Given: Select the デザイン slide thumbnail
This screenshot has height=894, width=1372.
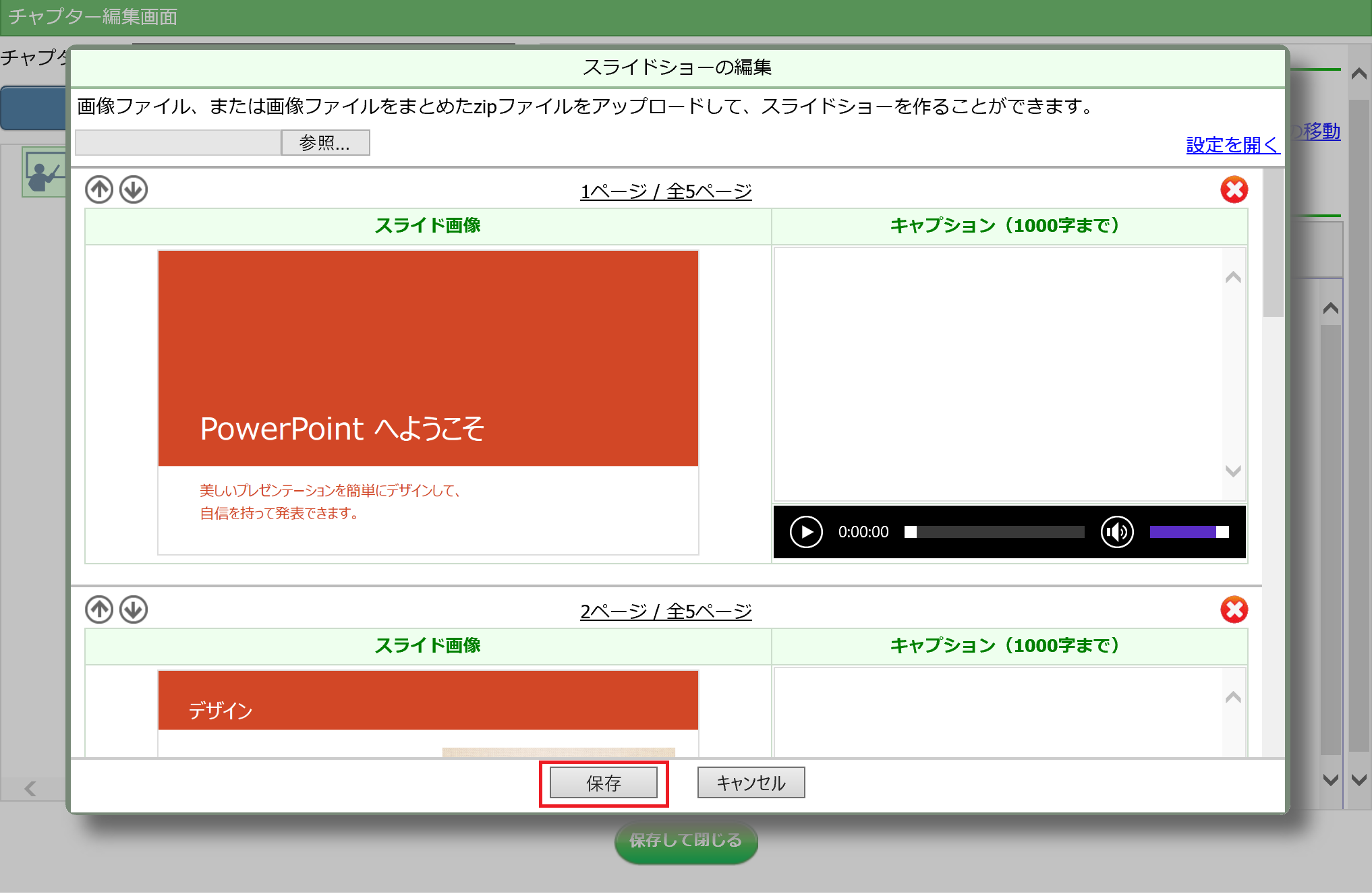Looking at the screenshot, I should 428,713.
